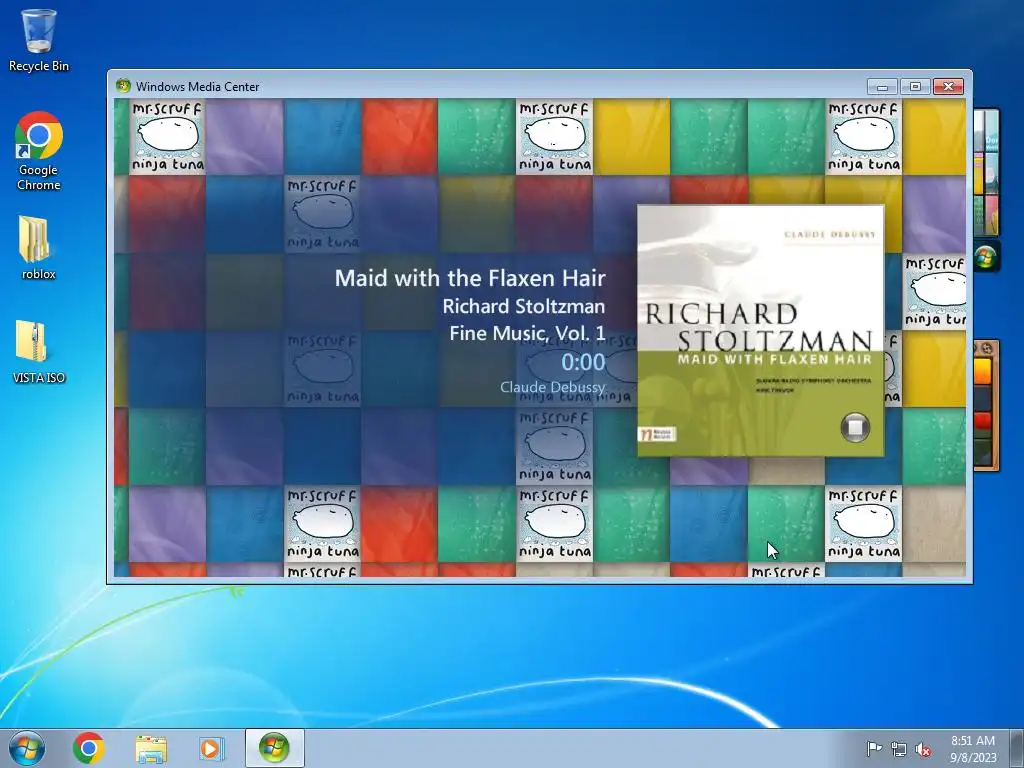Viewport: 1024px width, 768px height.
Task: Minimize the Windows Media Center window
Action: tap(882, 87)
